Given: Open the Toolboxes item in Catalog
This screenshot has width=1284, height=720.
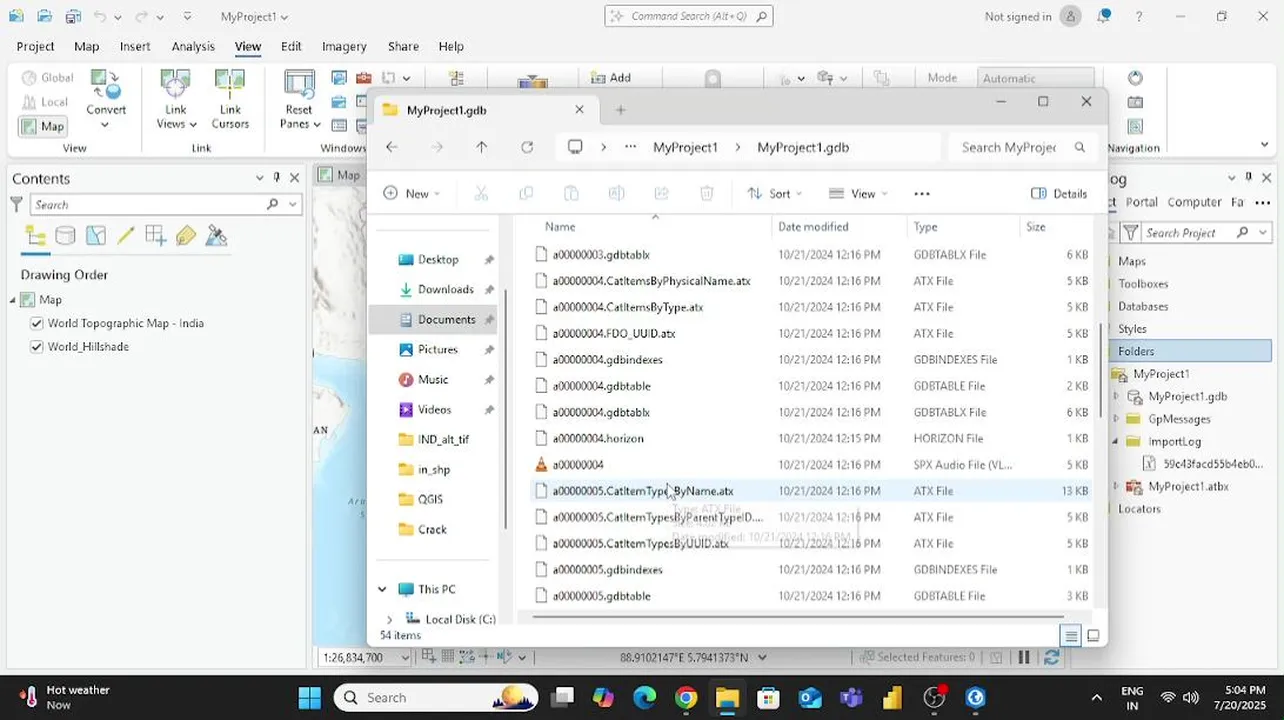Looking at the screenshot, I should tap(1142, 283).
